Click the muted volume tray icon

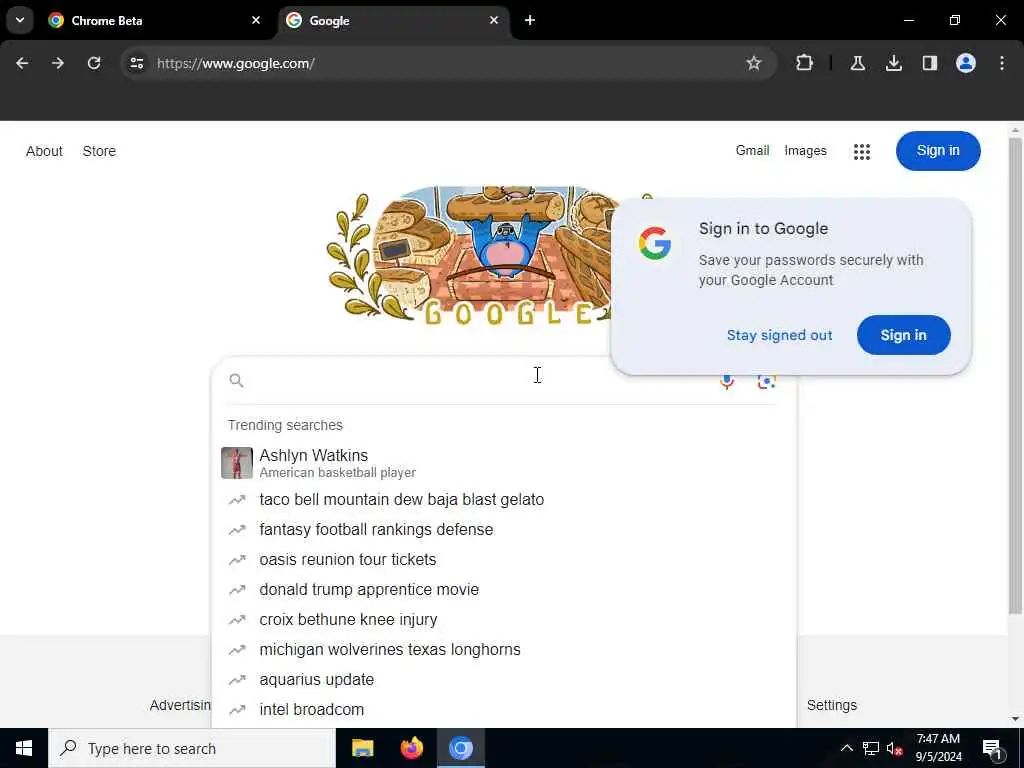[x=894, y=748]
